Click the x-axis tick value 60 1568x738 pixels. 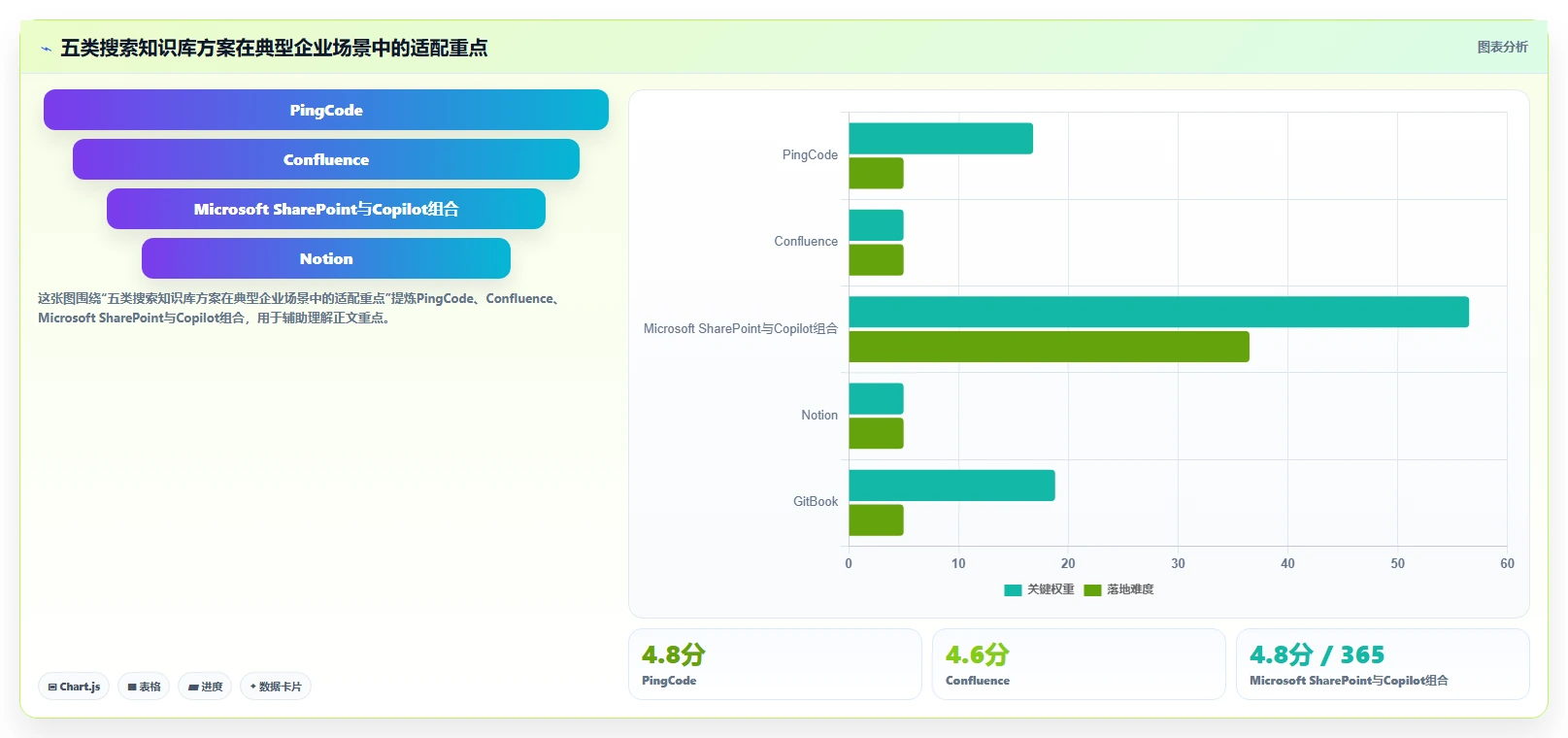tap(1507, 563)
